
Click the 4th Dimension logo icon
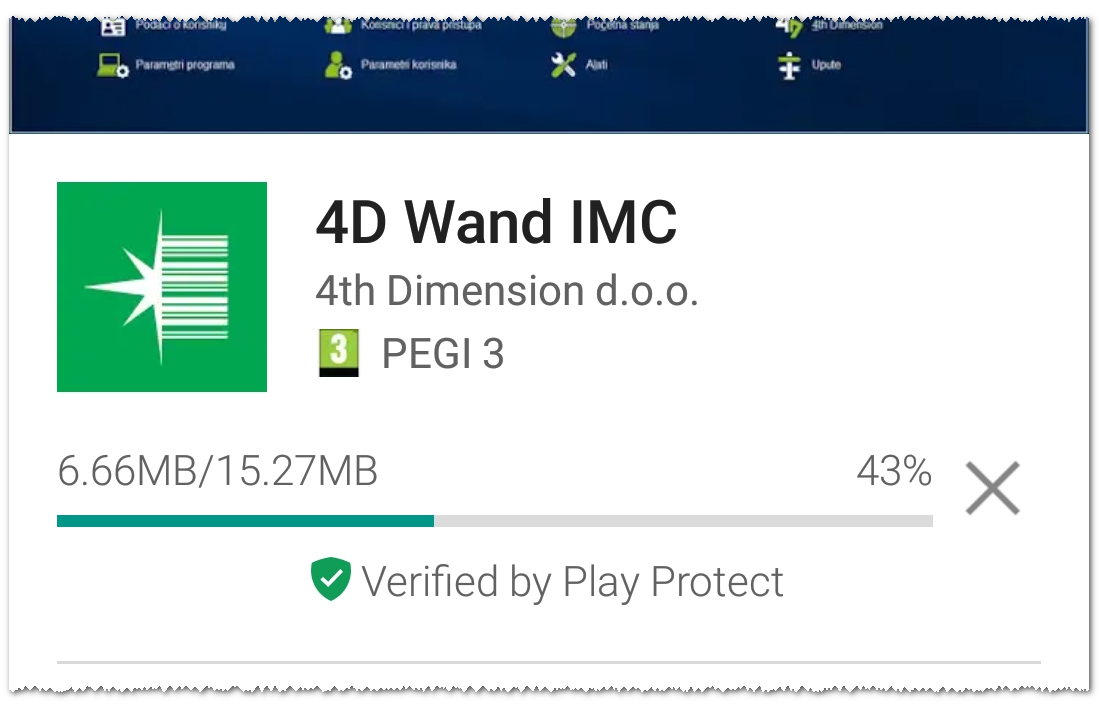789,27
